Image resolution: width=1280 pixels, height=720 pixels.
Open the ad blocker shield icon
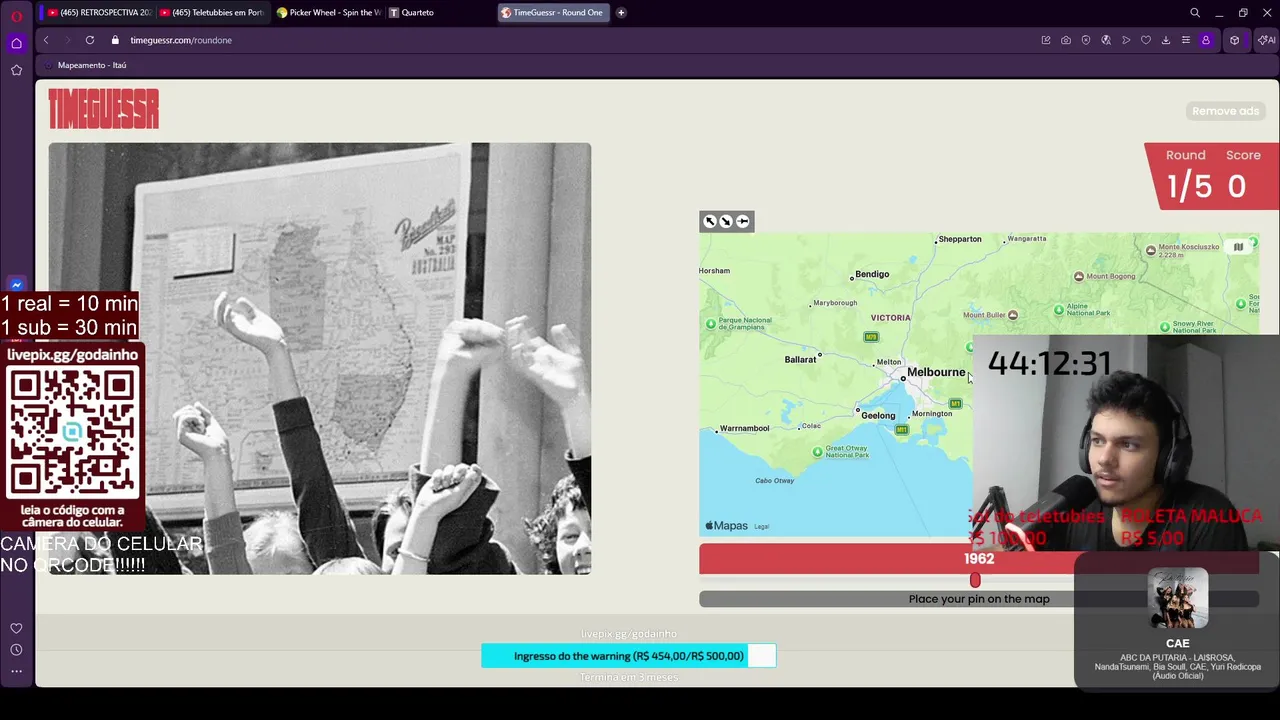pyautogui.click(x=1086, y=40)
